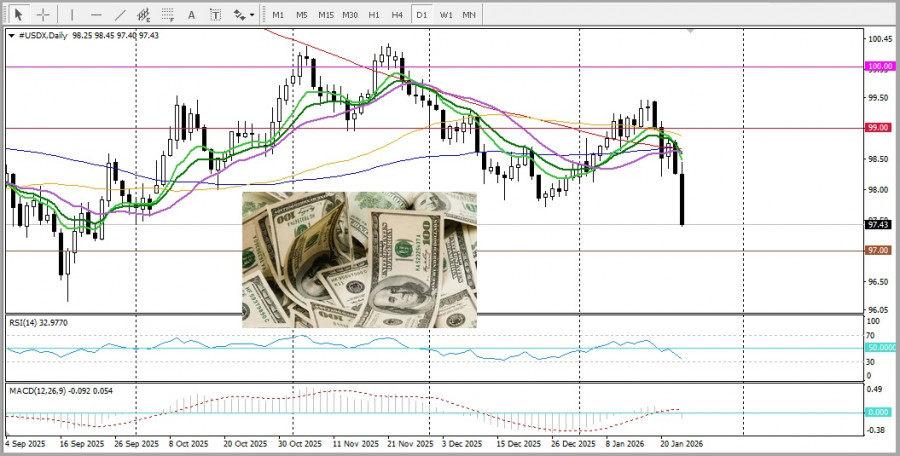The width and height of the screenshot is (900, 456).
Task: Switch to W1 weekly timeframe
Action: 445,15
